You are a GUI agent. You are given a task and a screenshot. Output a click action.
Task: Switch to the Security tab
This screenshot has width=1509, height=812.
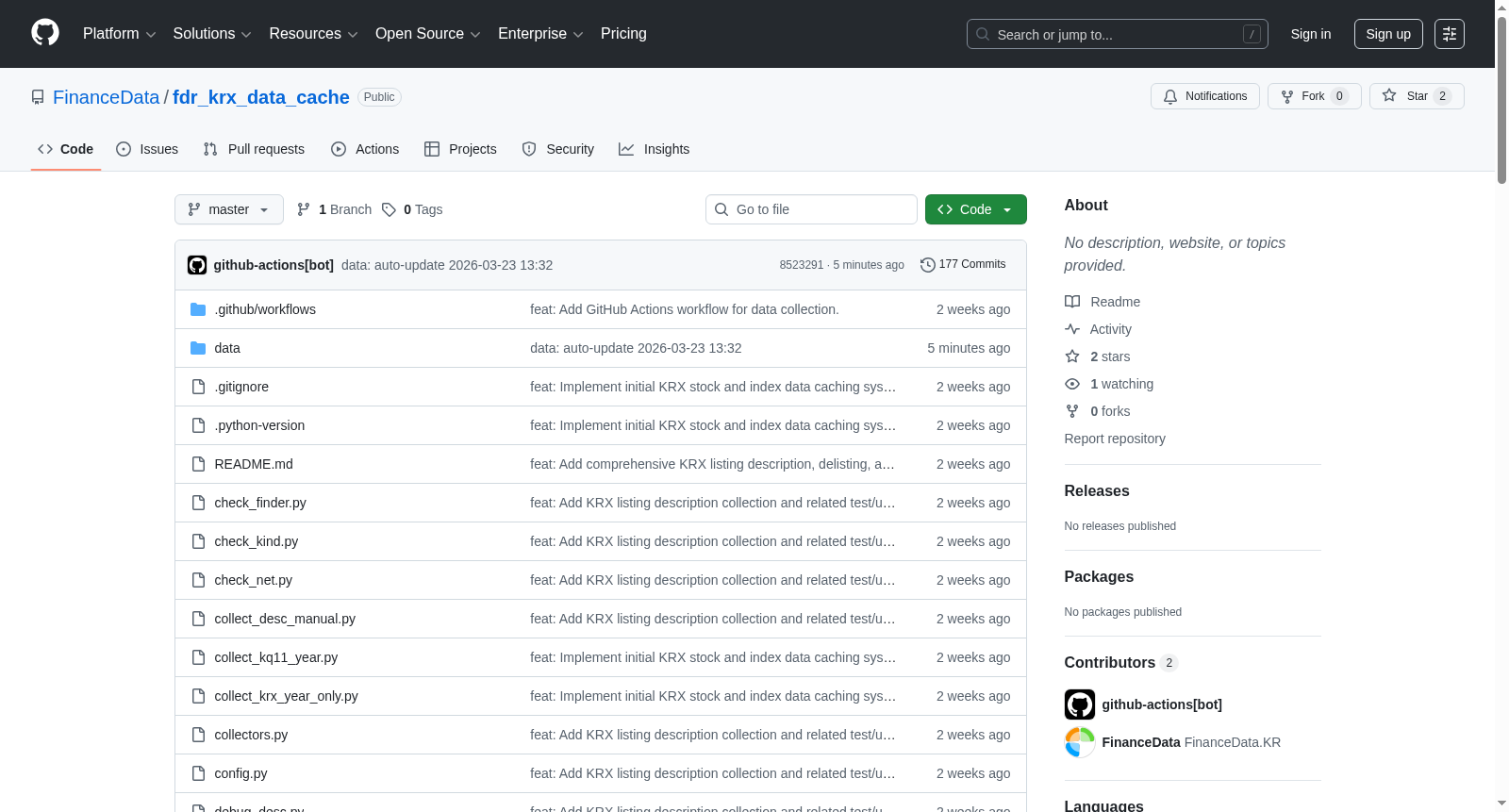tap(558, 149)
